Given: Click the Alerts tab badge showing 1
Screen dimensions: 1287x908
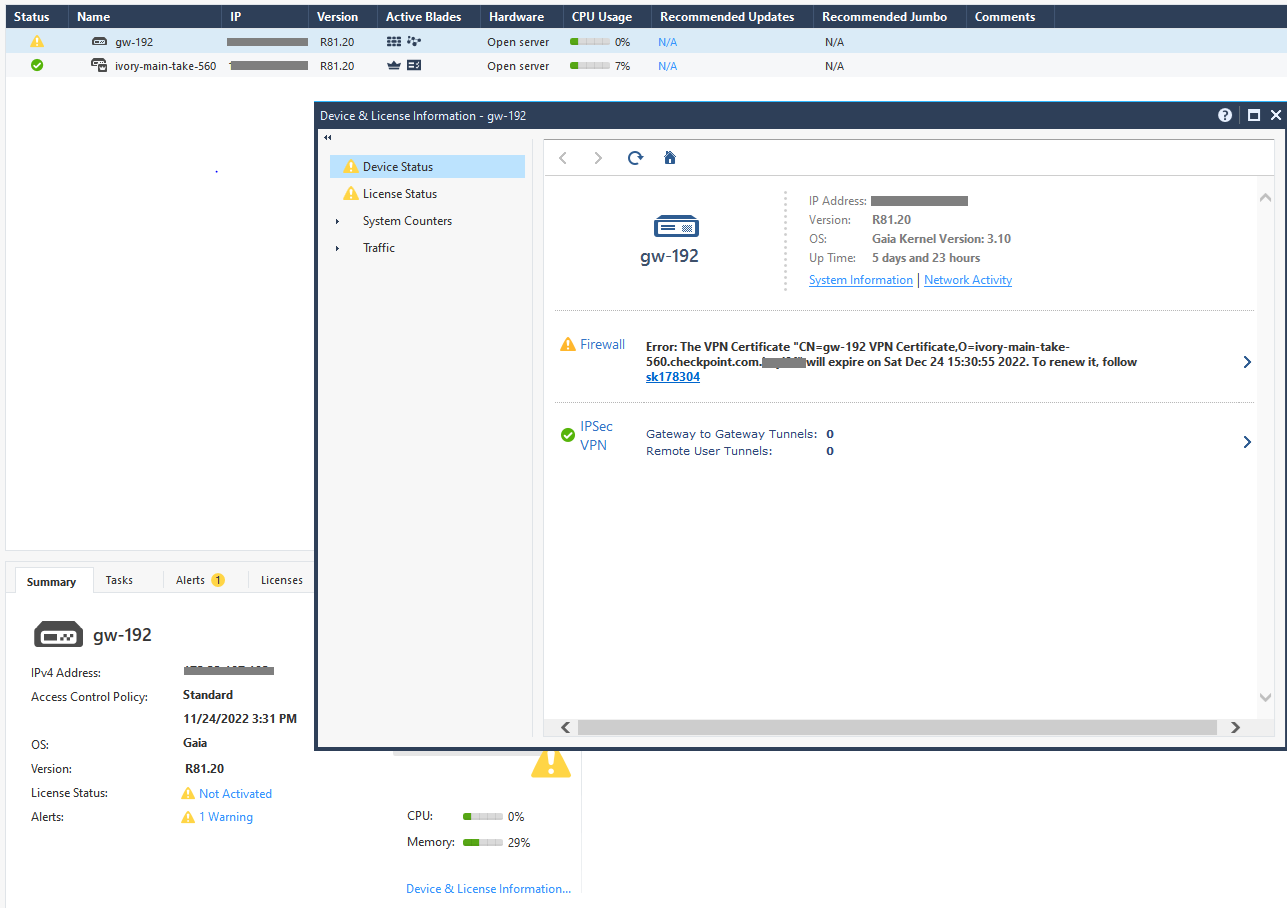Looking at the screenshot, I should point(217,580).
